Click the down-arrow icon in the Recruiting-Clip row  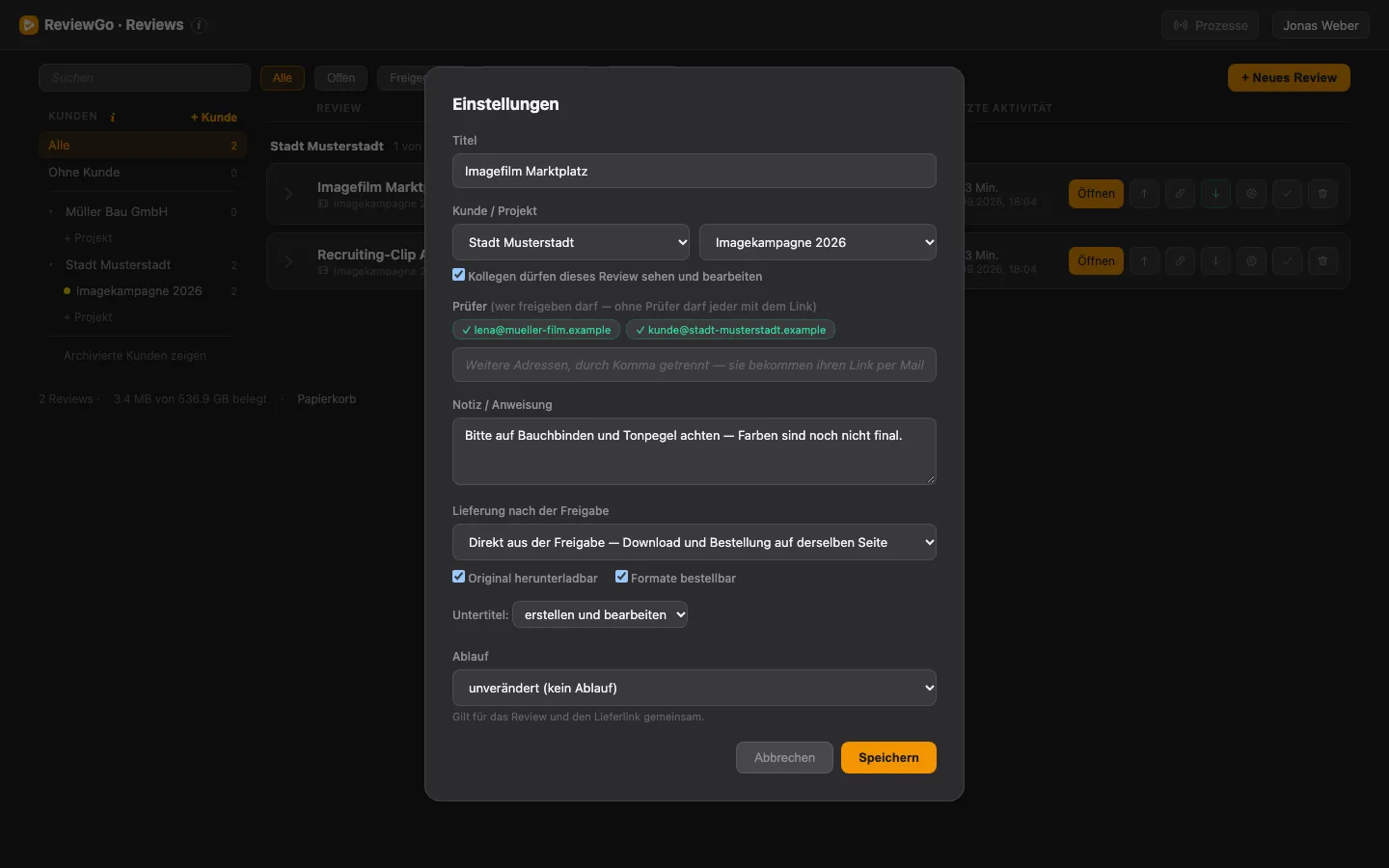1215,261
